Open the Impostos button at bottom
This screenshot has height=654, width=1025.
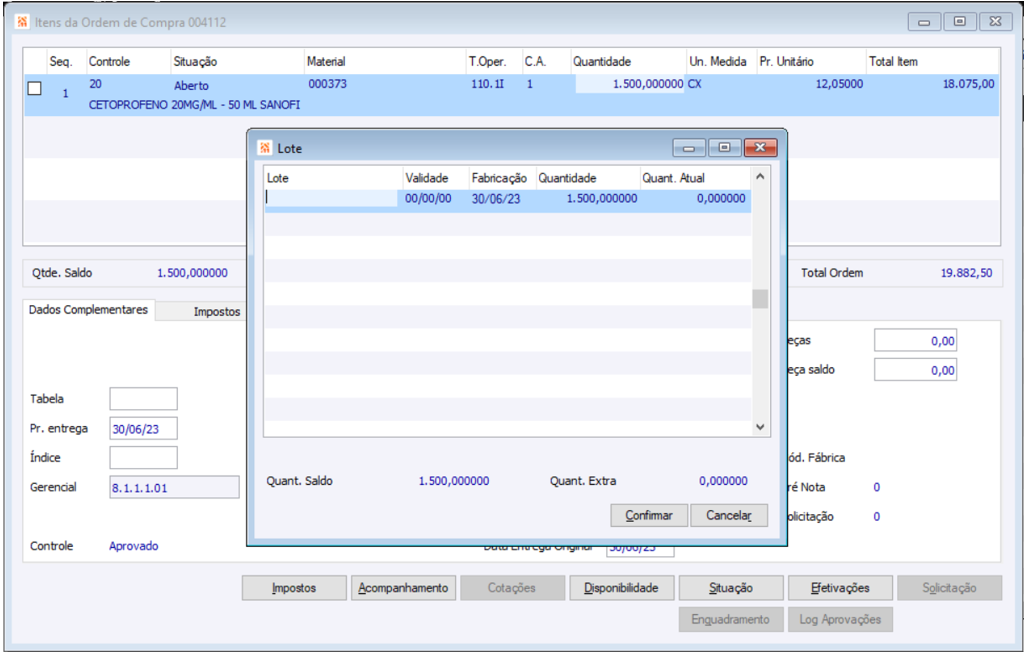point(294,588)
